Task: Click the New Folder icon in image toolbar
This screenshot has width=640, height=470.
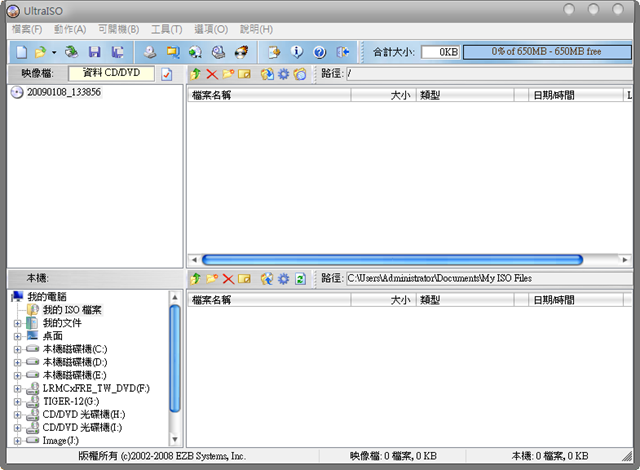Action: pos(228,74)
